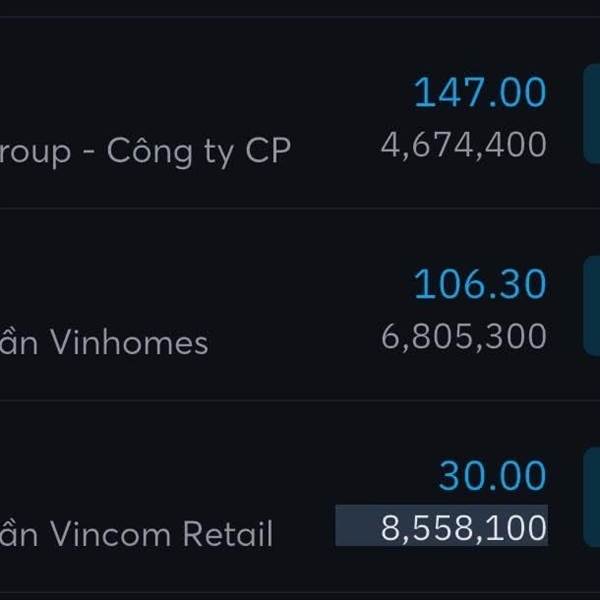Select the 106.30 stock price
Screen dimensions: 600x600
tap(480, 285)
